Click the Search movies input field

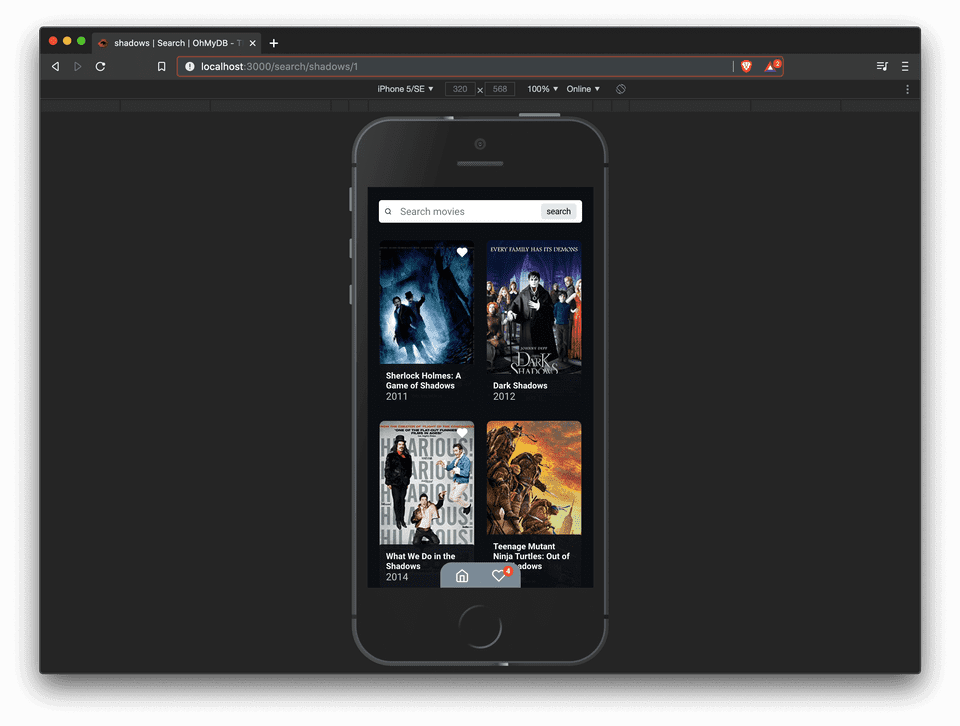(x=465, y=212)
